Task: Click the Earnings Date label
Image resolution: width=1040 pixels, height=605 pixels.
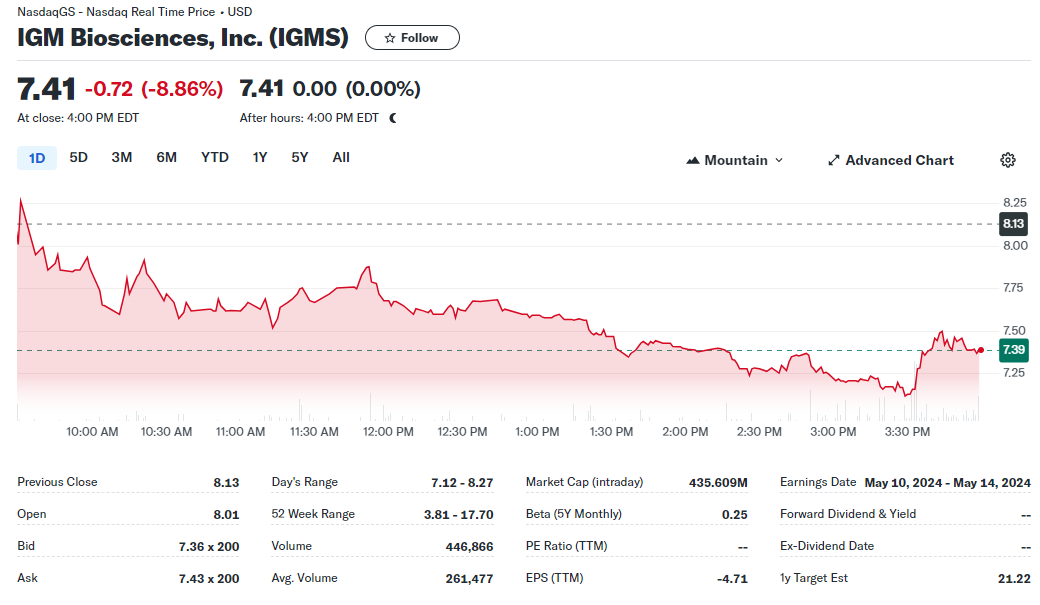Action: (818, 482)
